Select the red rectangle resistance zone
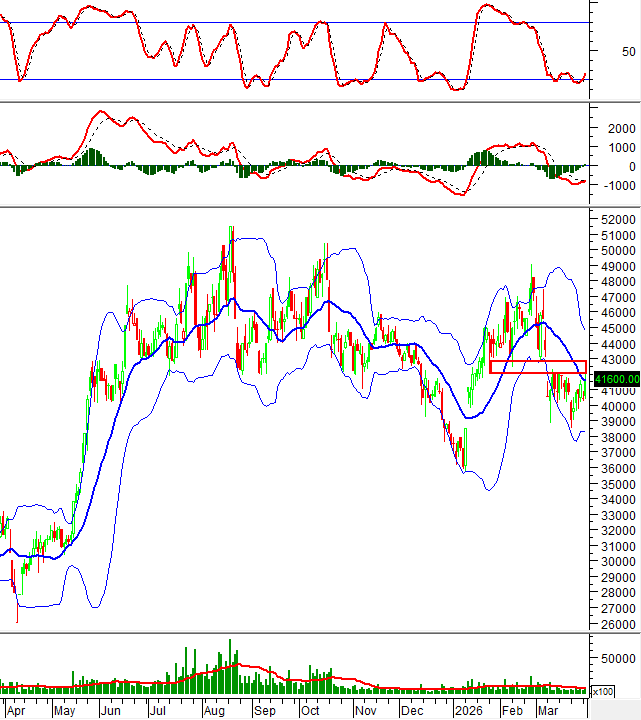 pos(538,367)
